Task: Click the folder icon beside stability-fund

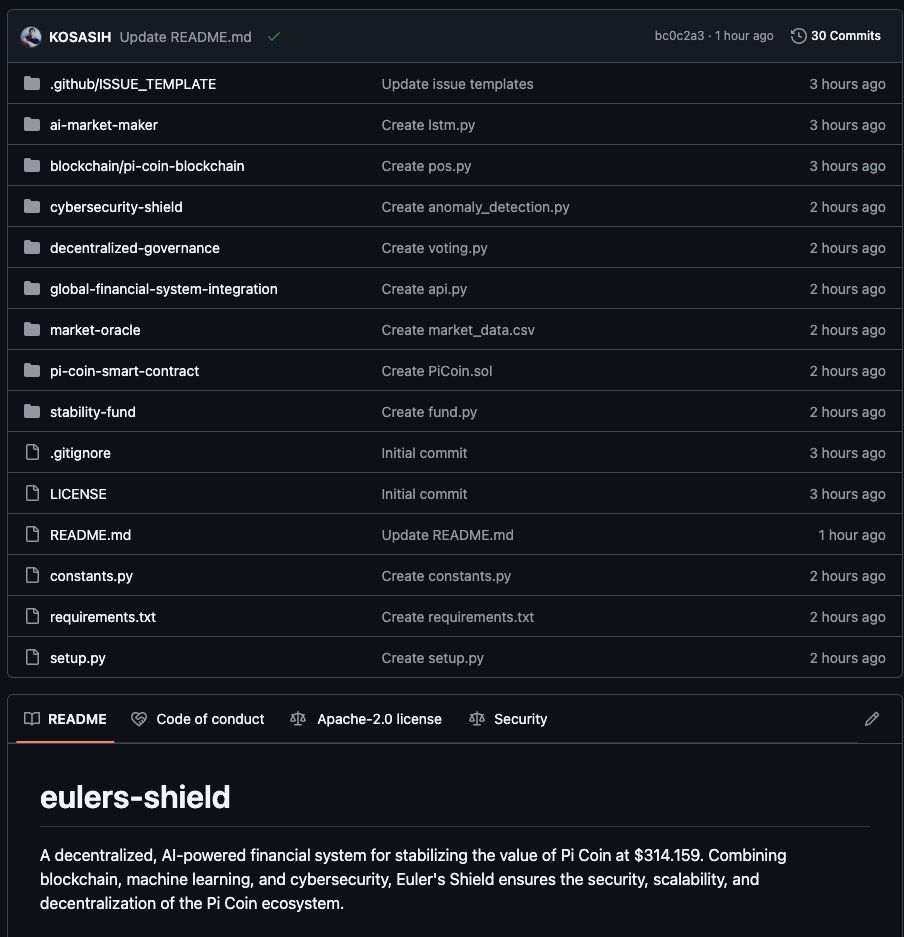Action: click(32, 411)
